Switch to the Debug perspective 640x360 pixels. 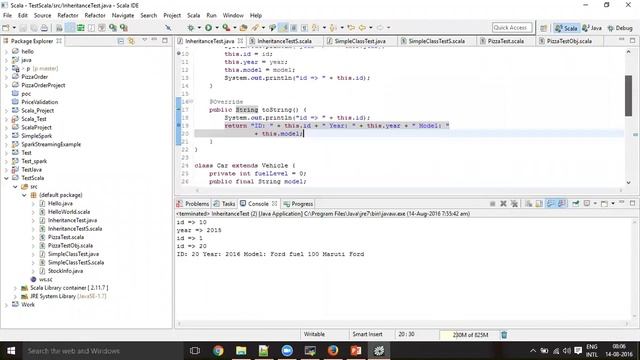pos(620,28)
